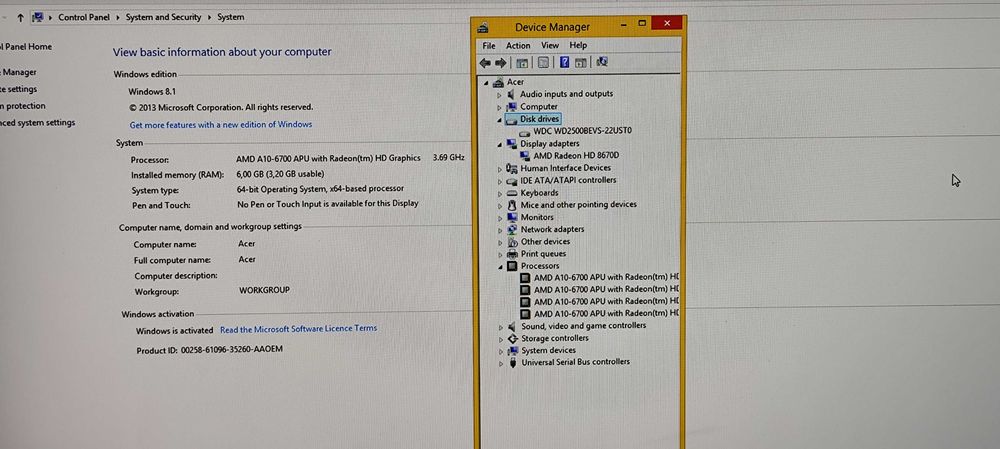Select the Disk drives label
This screenshot has width=1000, height=449.
[540, 119]
